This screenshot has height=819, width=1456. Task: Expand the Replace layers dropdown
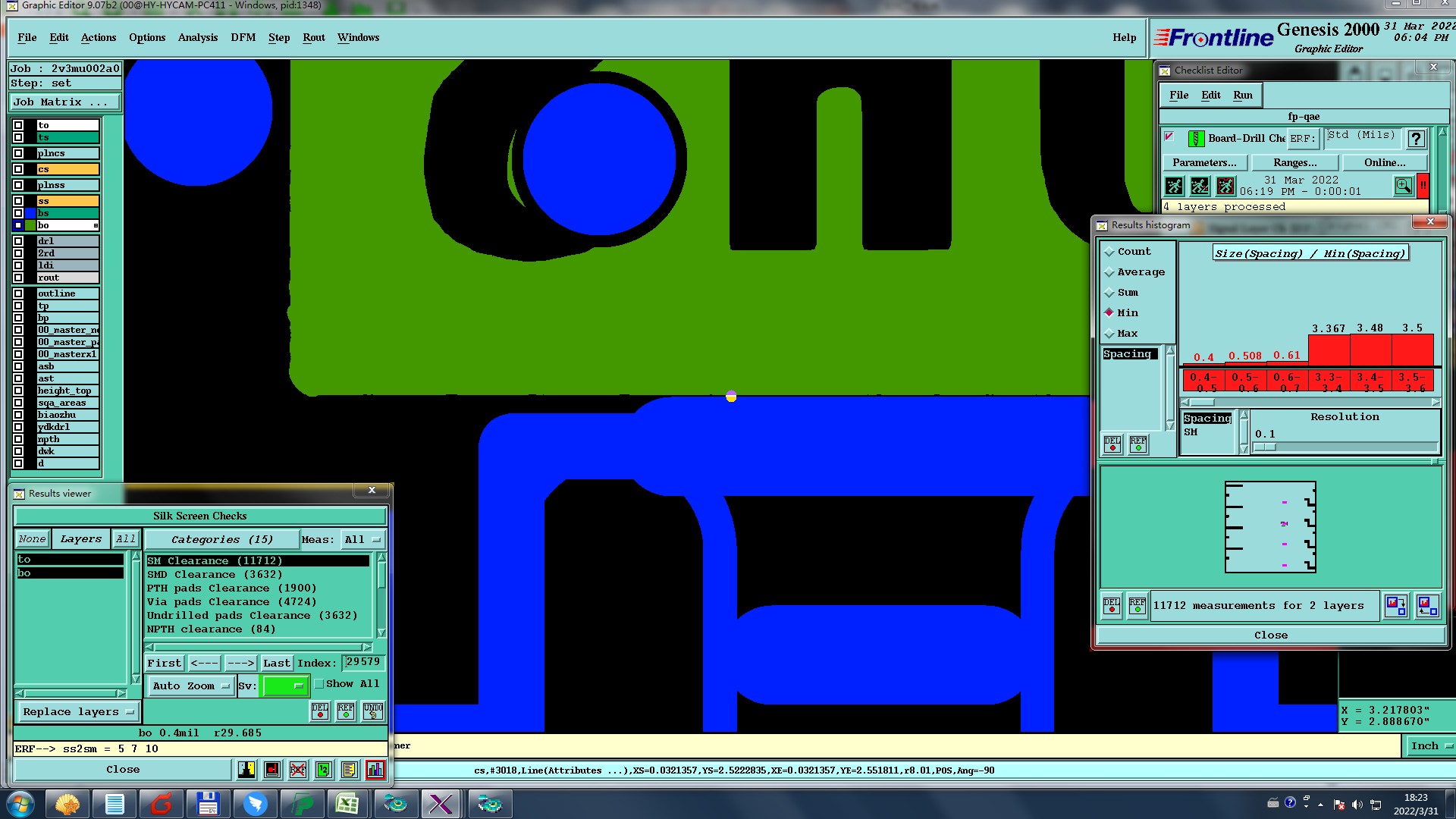pos(77,712)
